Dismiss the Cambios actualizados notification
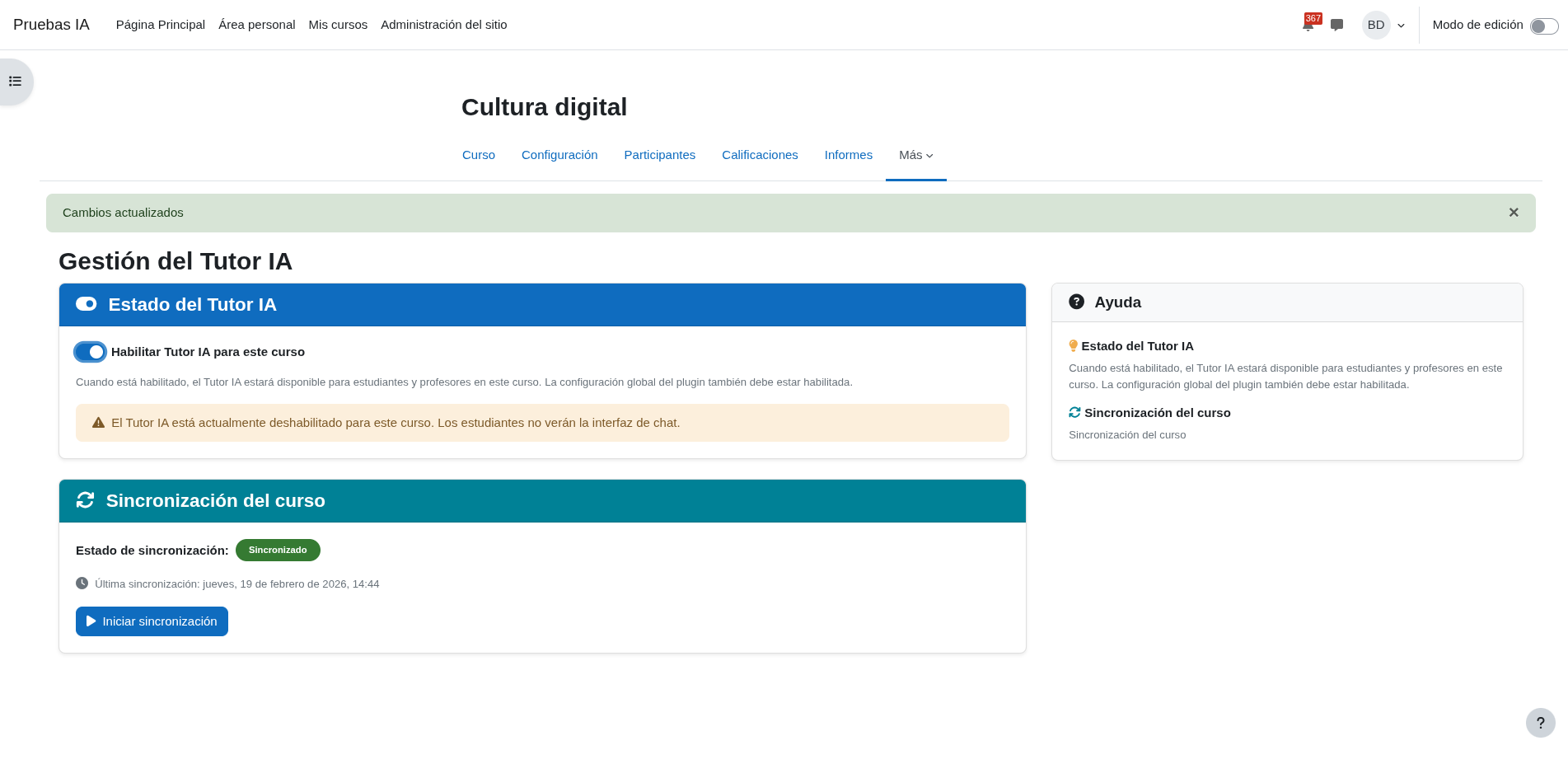This screenshot has width=1568, height=764. click(x=1514, y=212)
